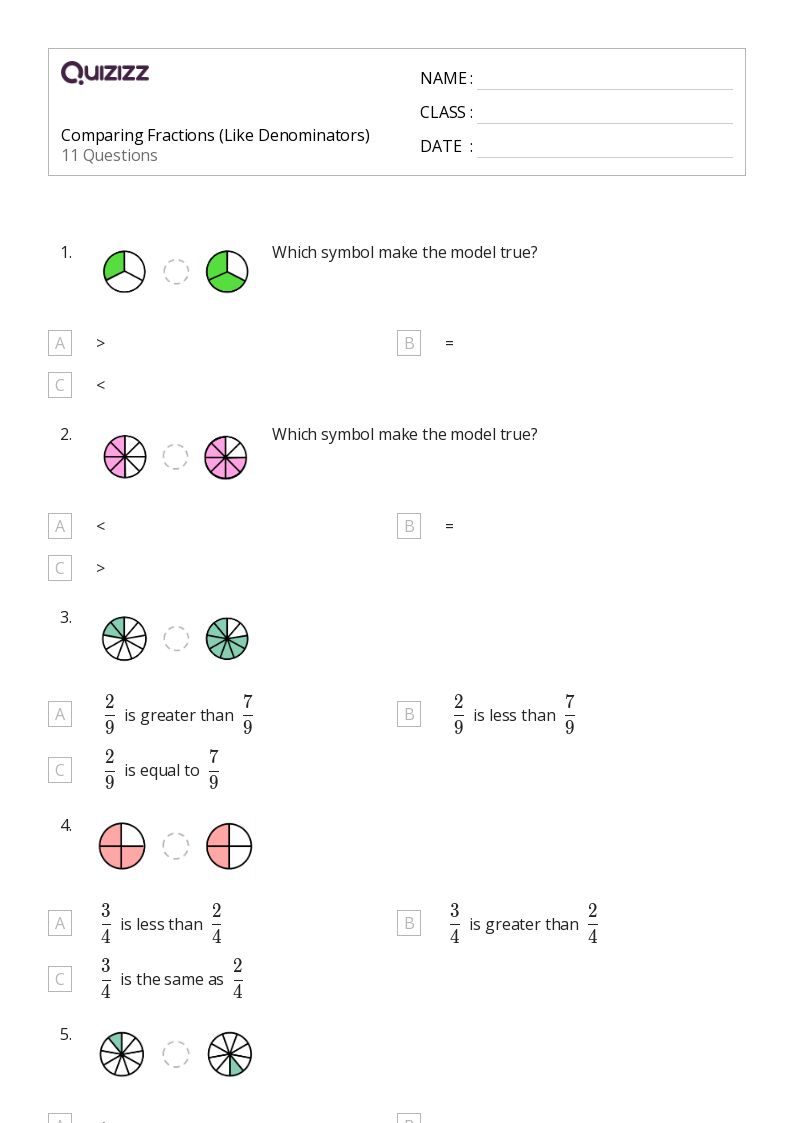Image resolution: width=794 pixels, height=1123 pixels.
Task: Check box C '3/4 is the same as 2/4'
Action: [x=60, y=978]
